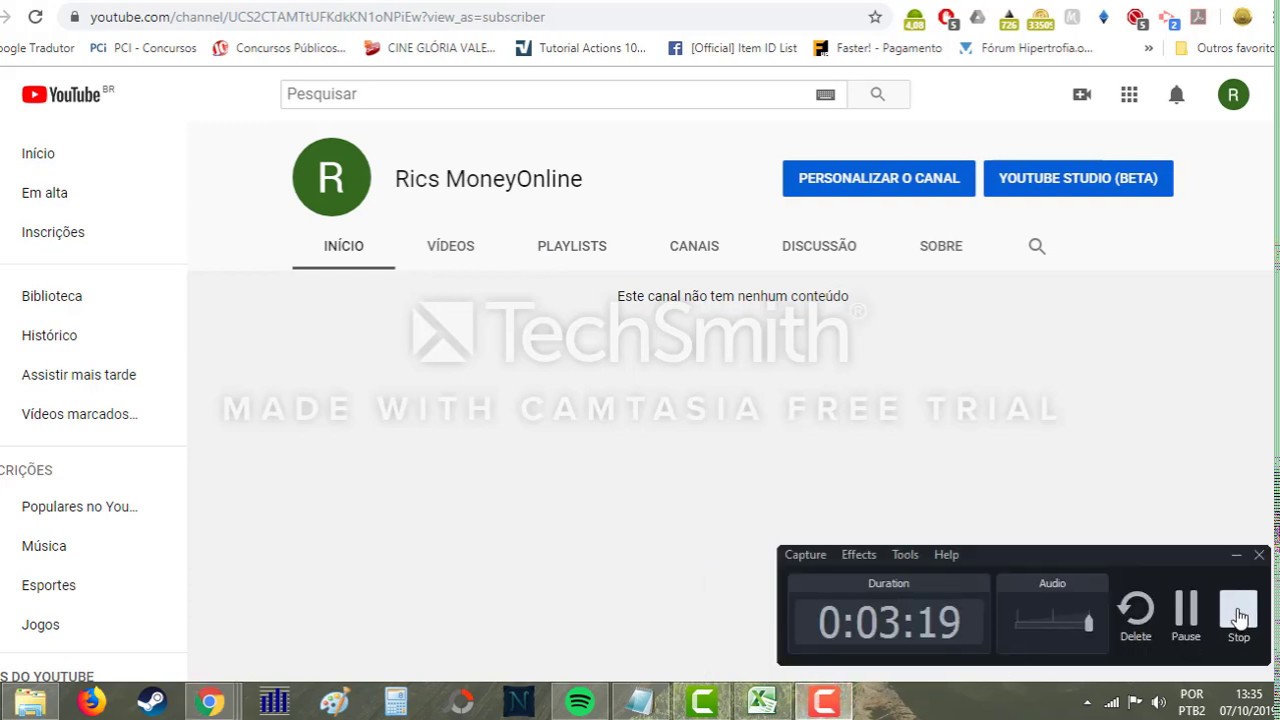The width and height of the screenshot is (1280, 720).
Task: Click the browser address bar URL
Action: 317,17
